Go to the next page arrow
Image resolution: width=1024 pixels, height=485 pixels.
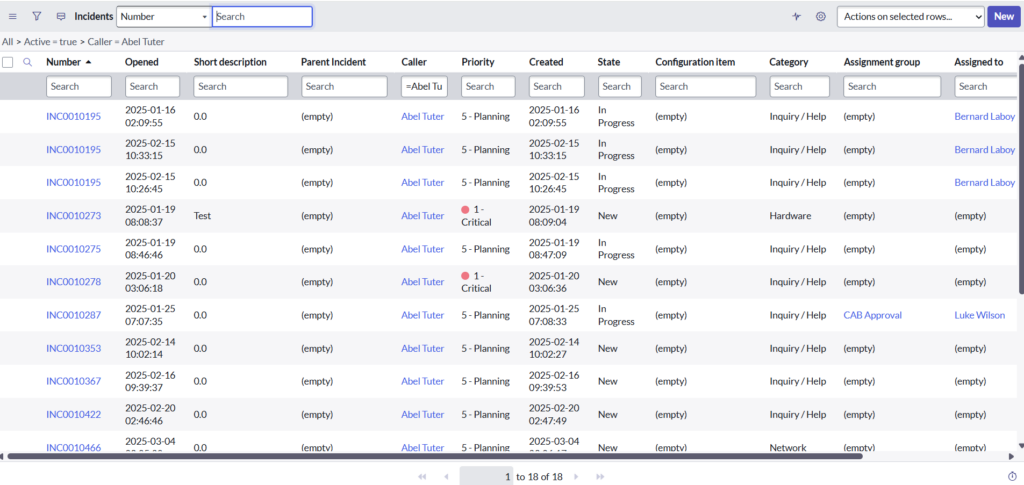coord(577,477)
